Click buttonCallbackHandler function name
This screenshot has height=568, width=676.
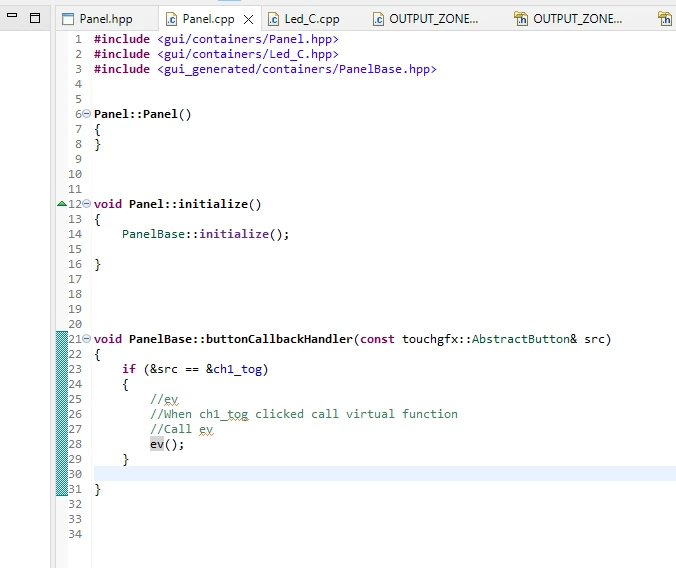[x=279, y=339]
